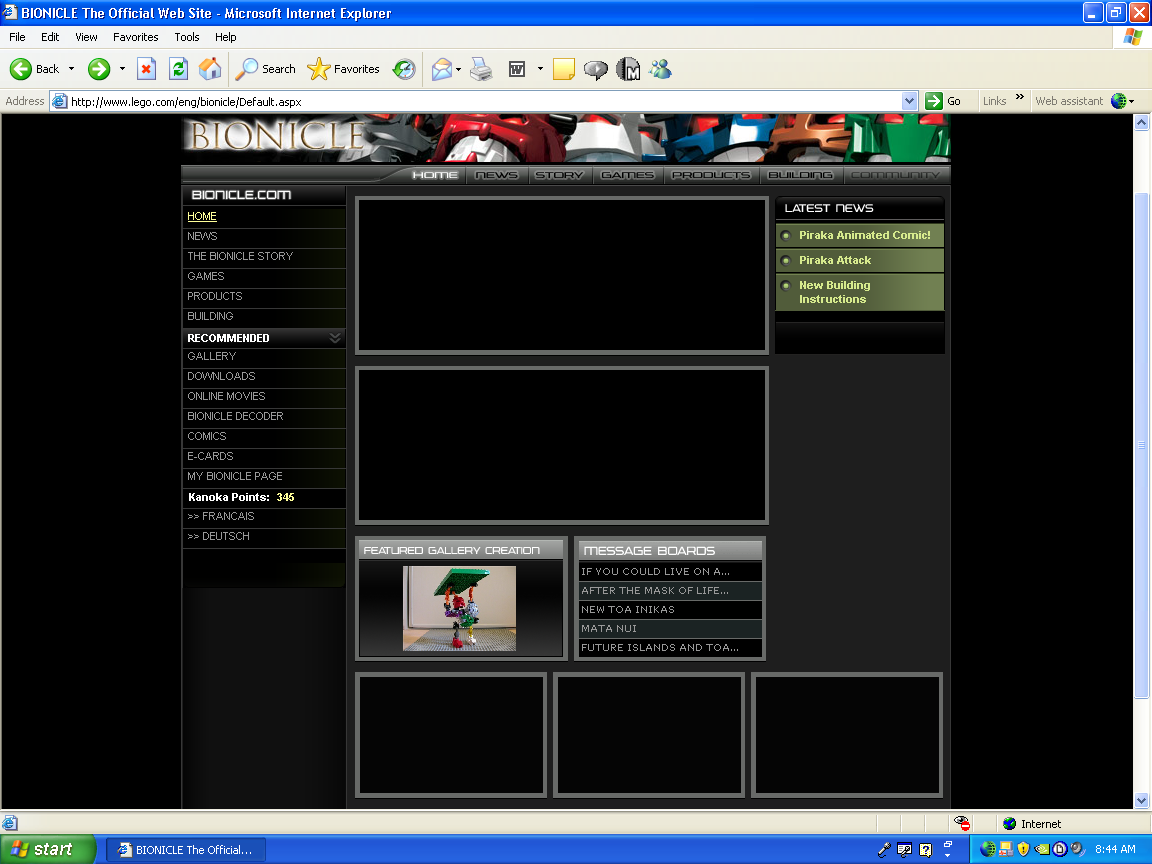Click the address bar URL field
The width and height of the screenshot is (1152, 864).
[x=485, y=101]
